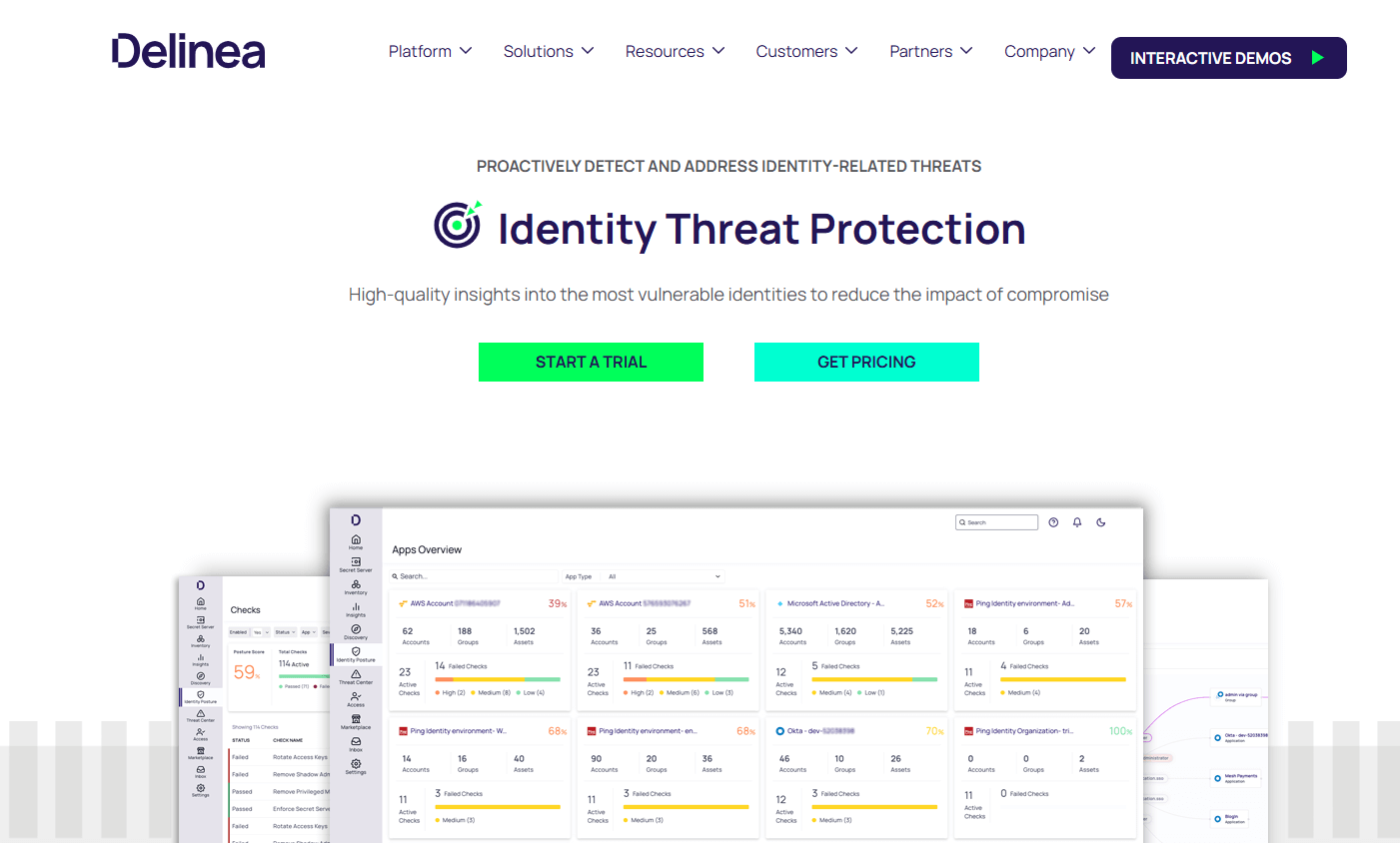Click the START A TRIAL button
The height and width of the screenshot is (843, 1400).
click(591, 362)
